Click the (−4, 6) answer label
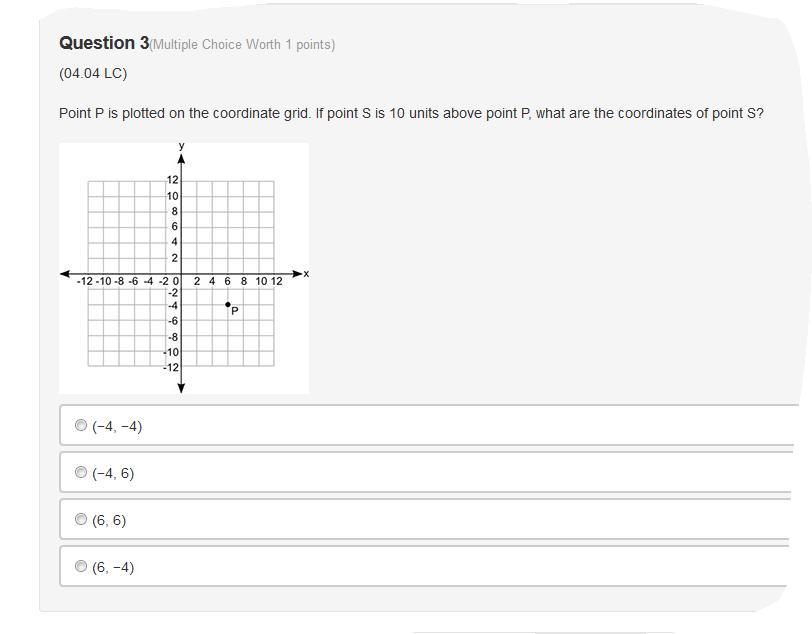812x634 pixels. coord(113,473)
